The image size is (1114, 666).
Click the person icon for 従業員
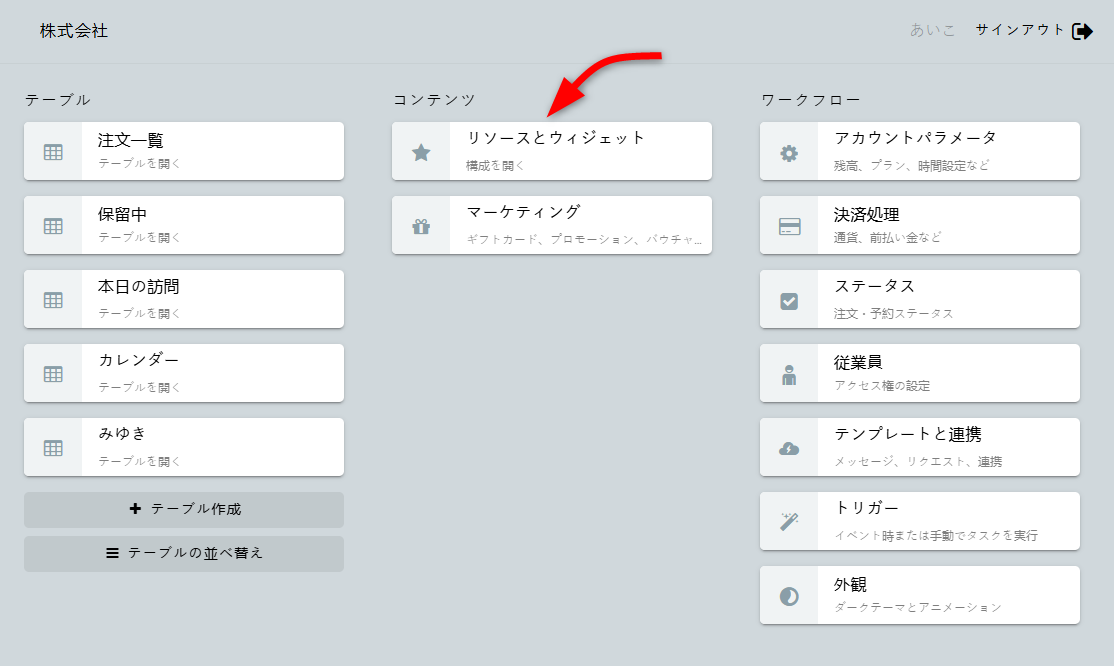click(789, 374)
